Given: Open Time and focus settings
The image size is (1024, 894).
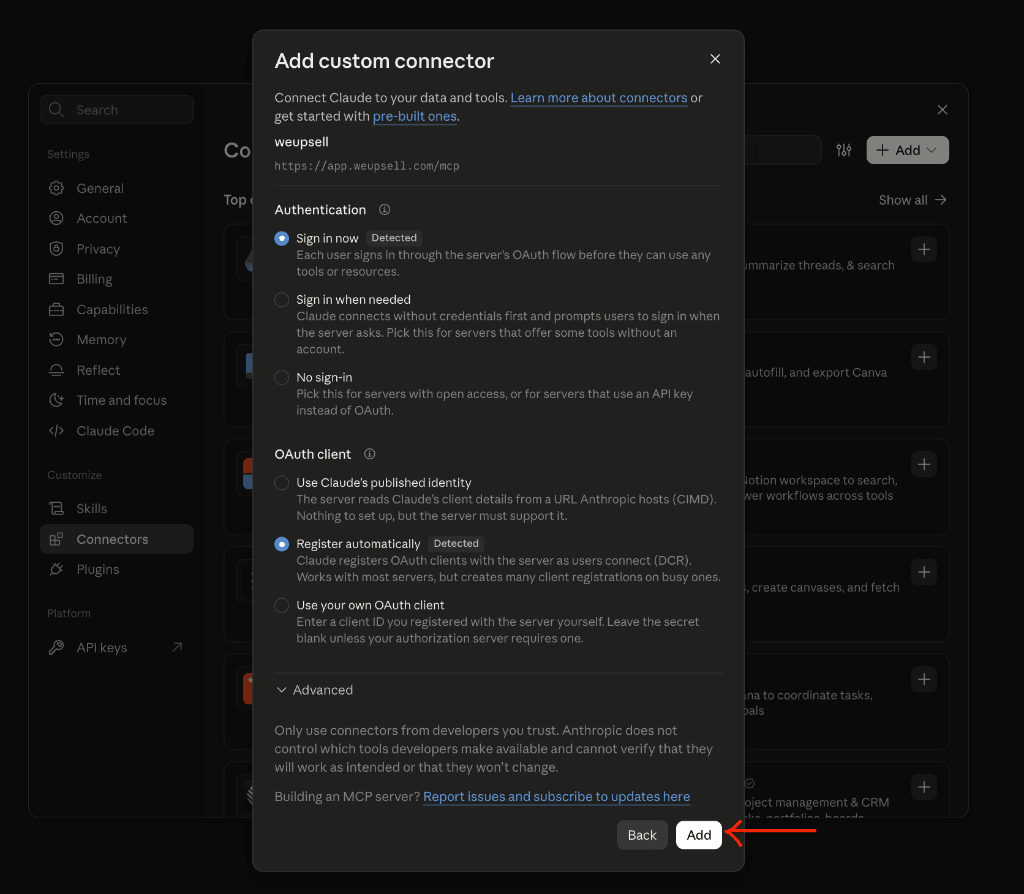Looking at the screenshot, I should tap(121, 400).
